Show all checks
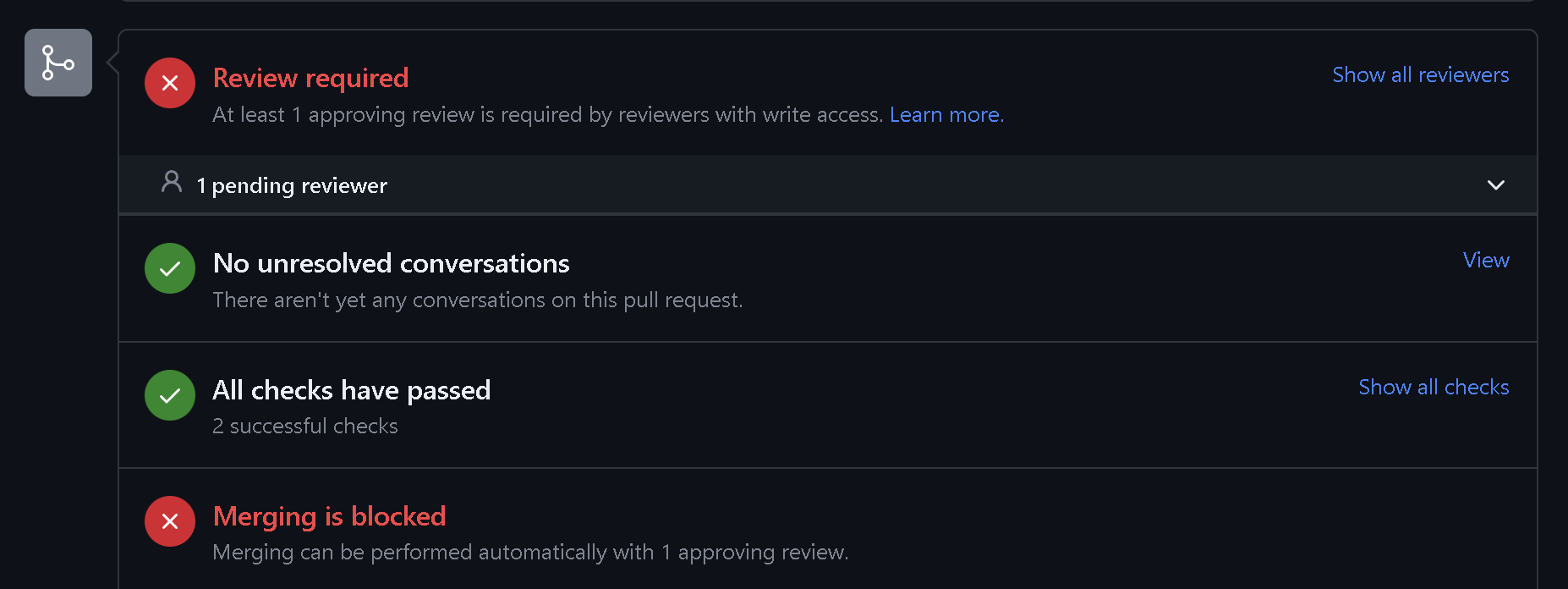 (x=1434, y=387)
